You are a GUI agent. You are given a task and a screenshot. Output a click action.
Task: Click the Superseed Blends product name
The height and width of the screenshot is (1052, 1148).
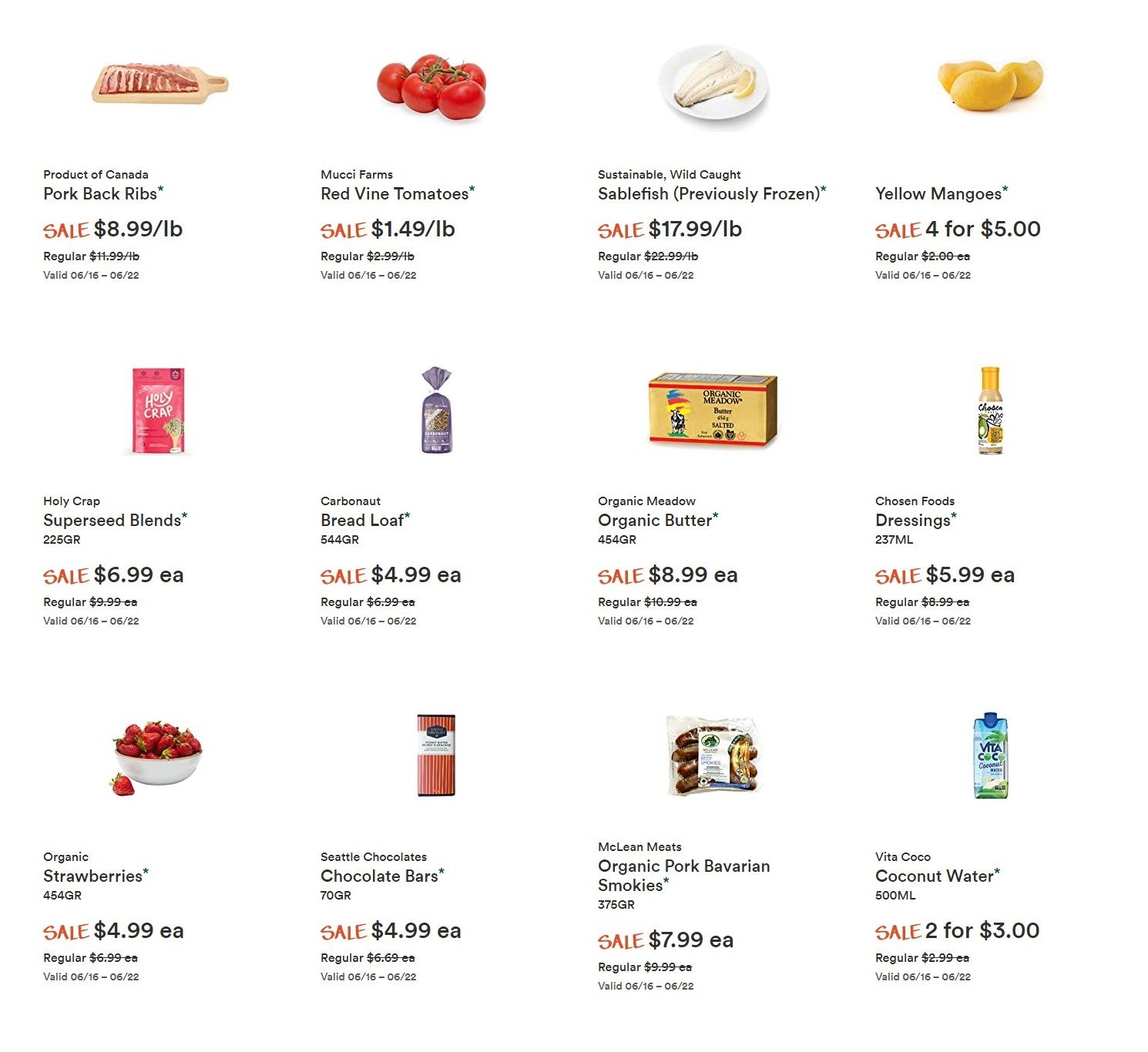(112, 521)
